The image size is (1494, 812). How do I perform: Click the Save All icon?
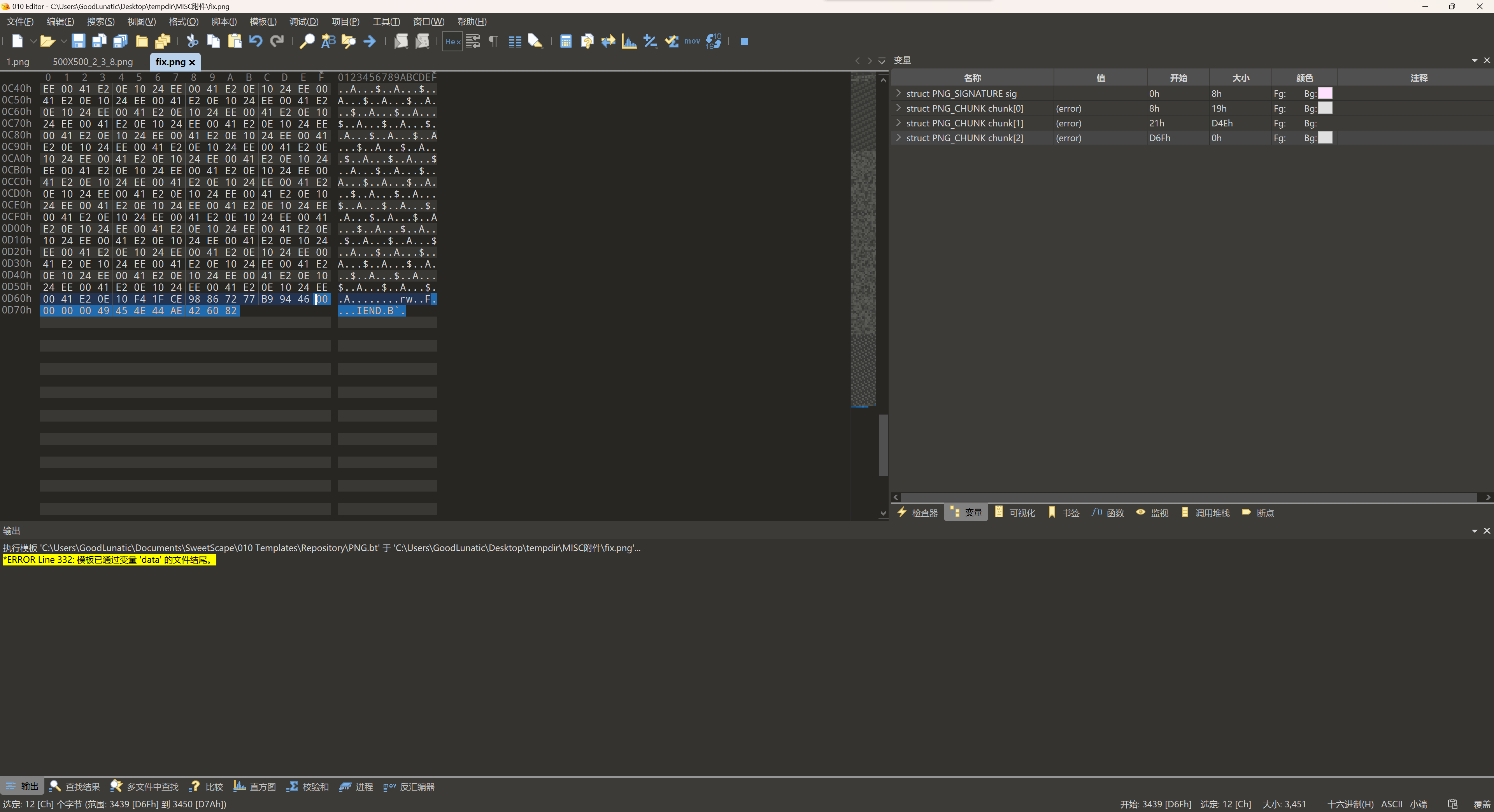pos(121,41)
